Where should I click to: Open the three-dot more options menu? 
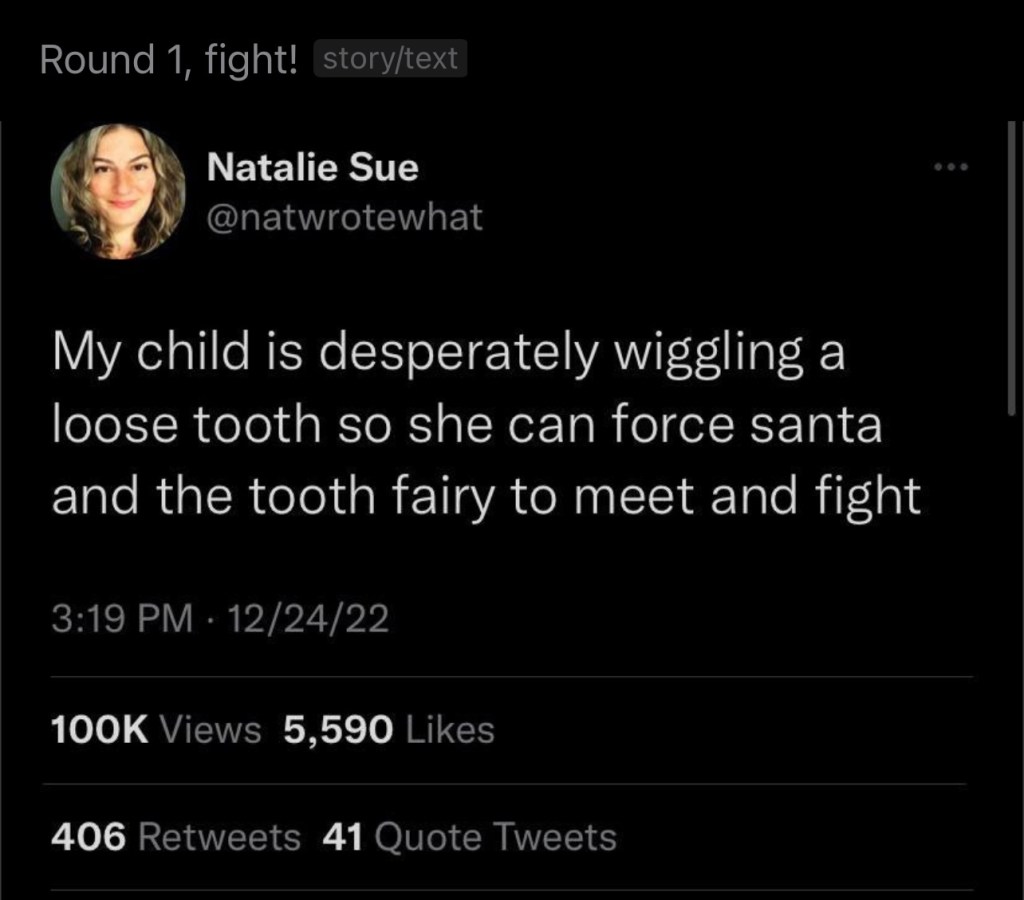tap(949, 168)
